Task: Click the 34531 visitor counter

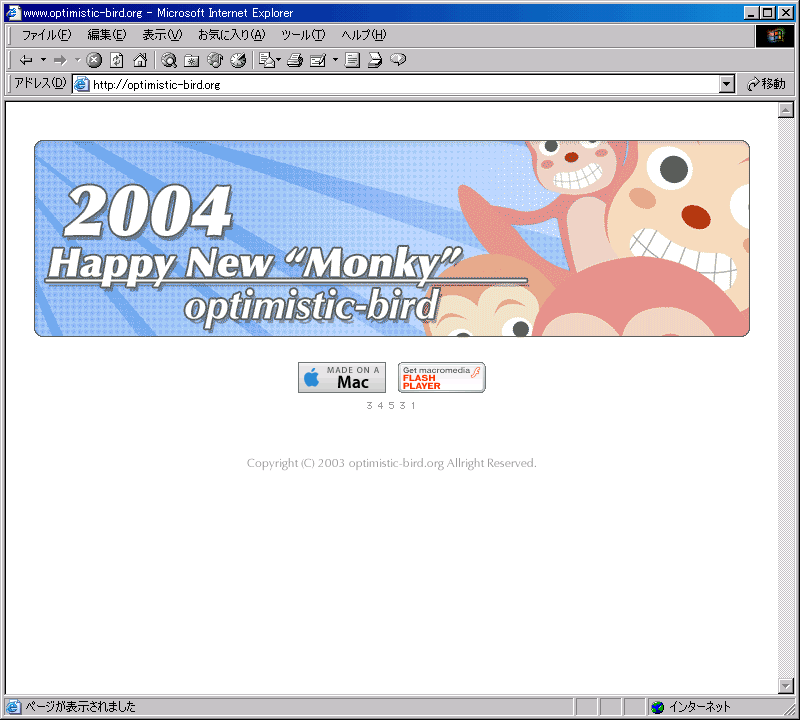Action: [391, 406]
